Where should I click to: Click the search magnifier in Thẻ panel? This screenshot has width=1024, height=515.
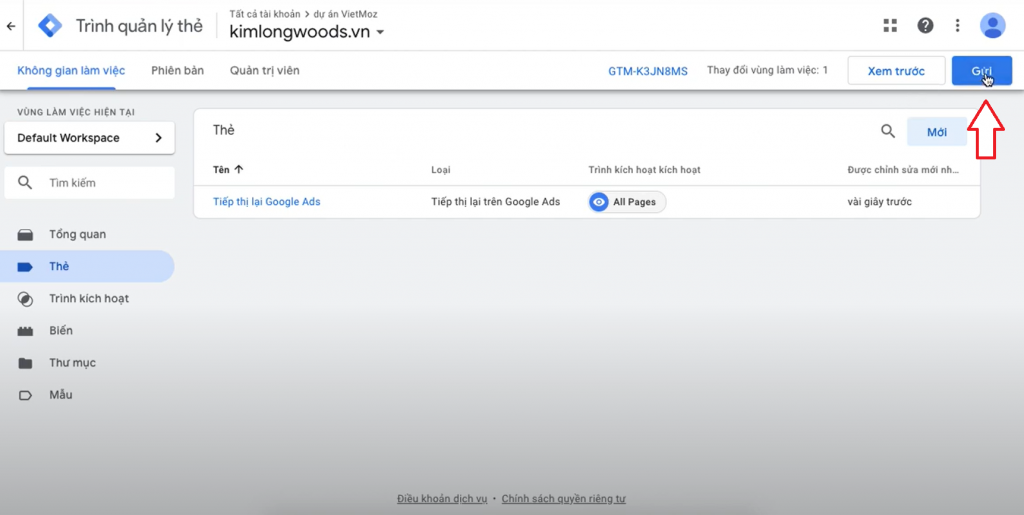[x=888, y=131]
